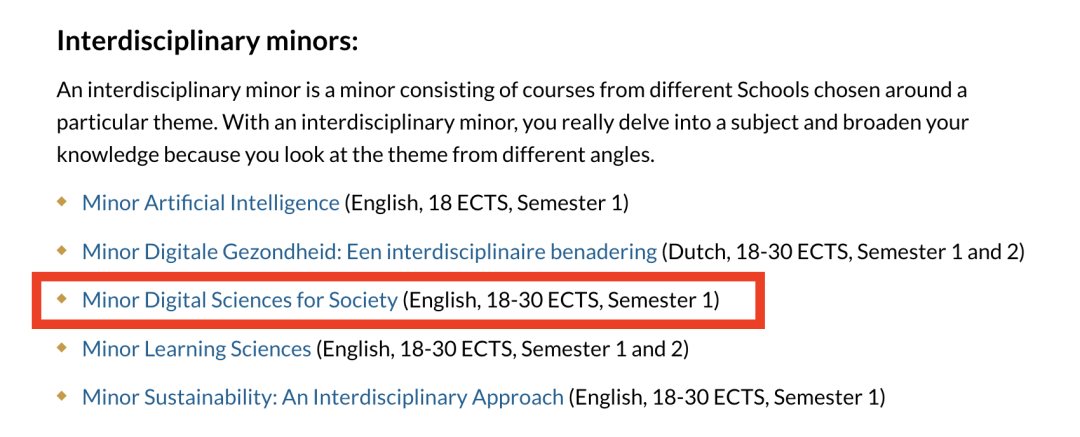Open Minor Digitale Gezondheid interdisciplinaire benadering link

(369, 252)
